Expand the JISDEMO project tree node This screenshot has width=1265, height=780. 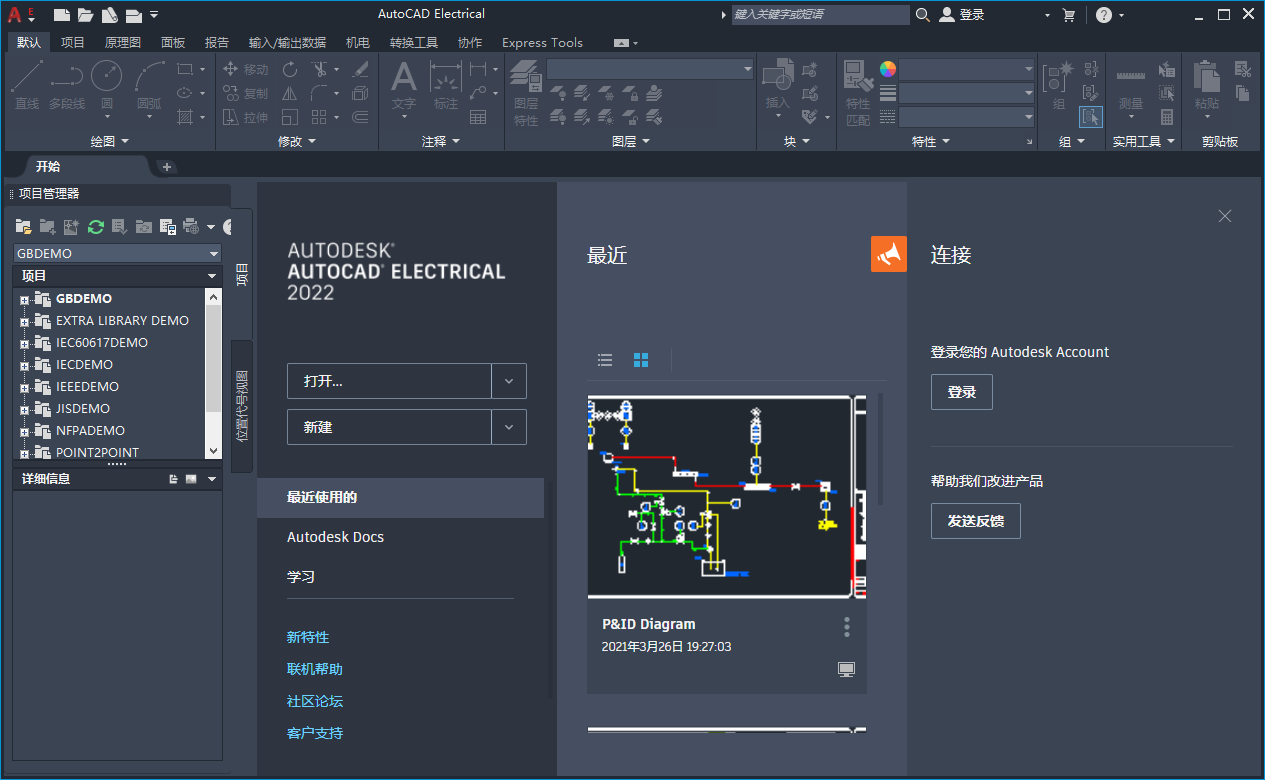(x=24, y=409)
